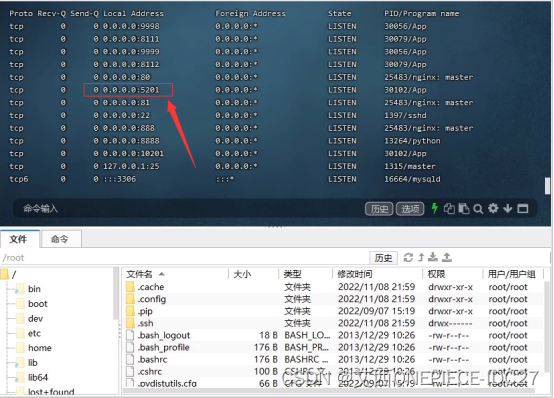The width and height of the screenshot is (554, 398).
Task: Sort files by the 类型 column header
Action: click(x=305, y=274)
